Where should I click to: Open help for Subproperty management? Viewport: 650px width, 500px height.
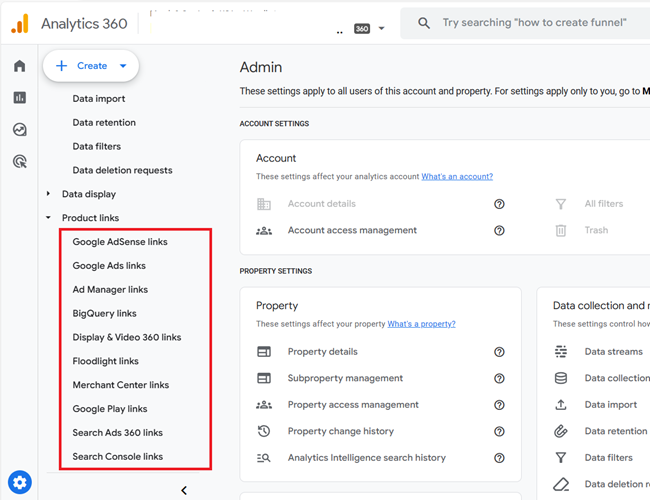click(x=499, y=379)
